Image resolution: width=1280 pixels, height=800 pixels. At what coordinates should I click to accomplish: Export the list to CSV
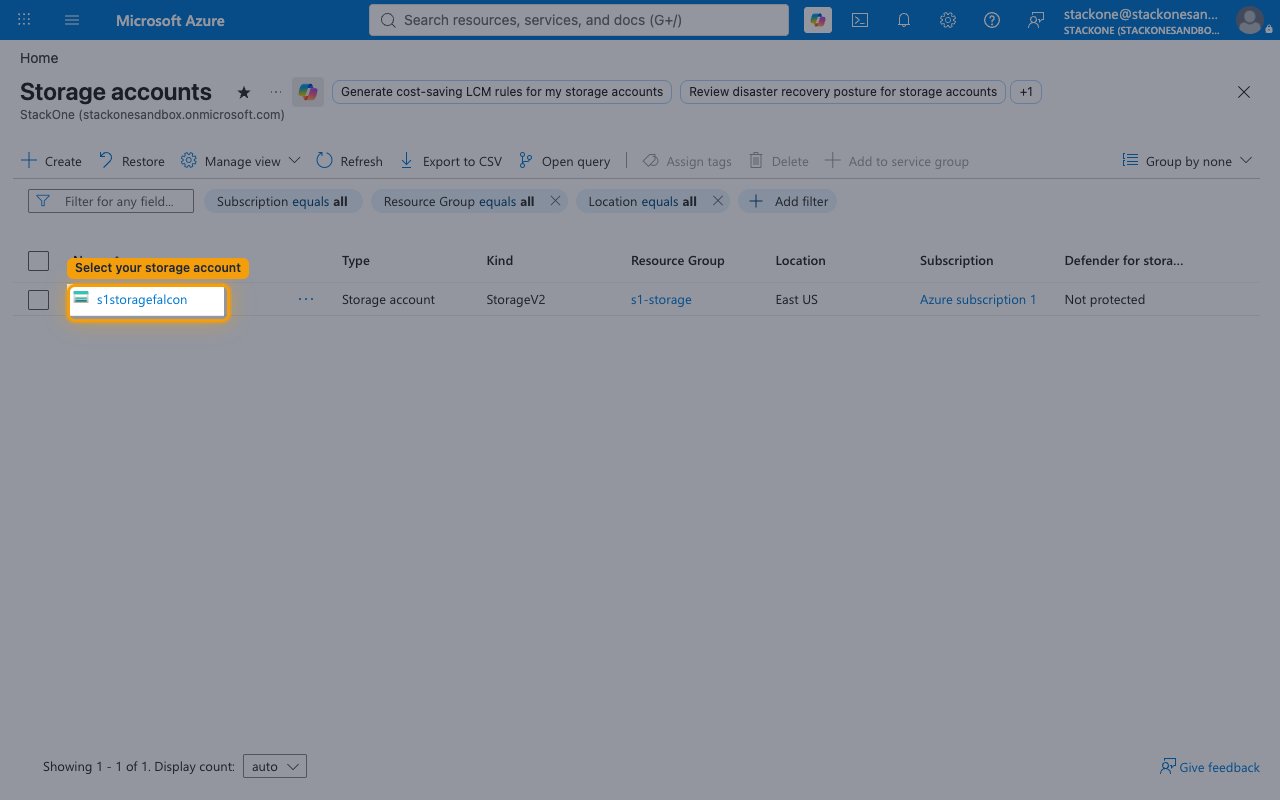pos(450,161)
